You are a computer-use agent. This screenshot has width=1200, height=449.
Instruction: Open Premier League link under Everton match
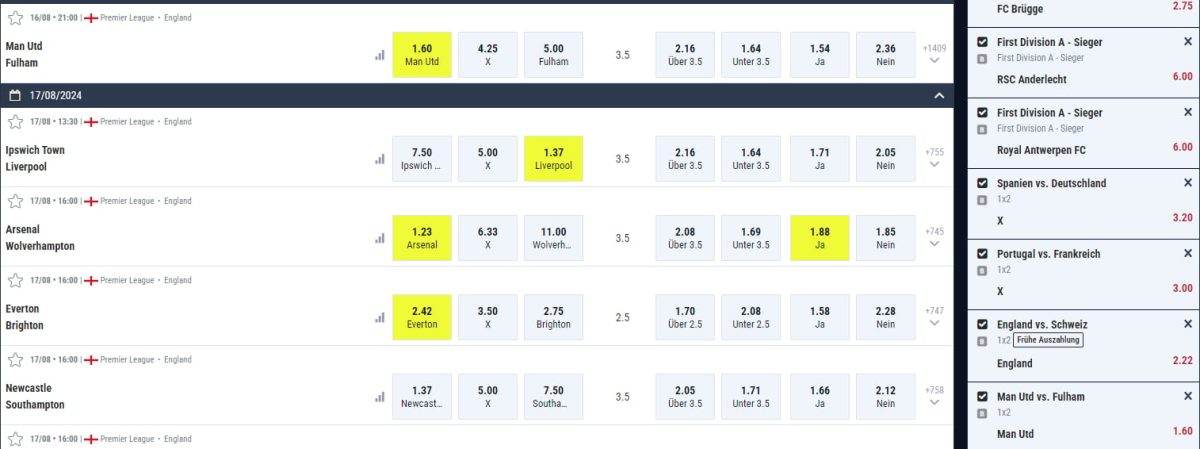[127, 281]
